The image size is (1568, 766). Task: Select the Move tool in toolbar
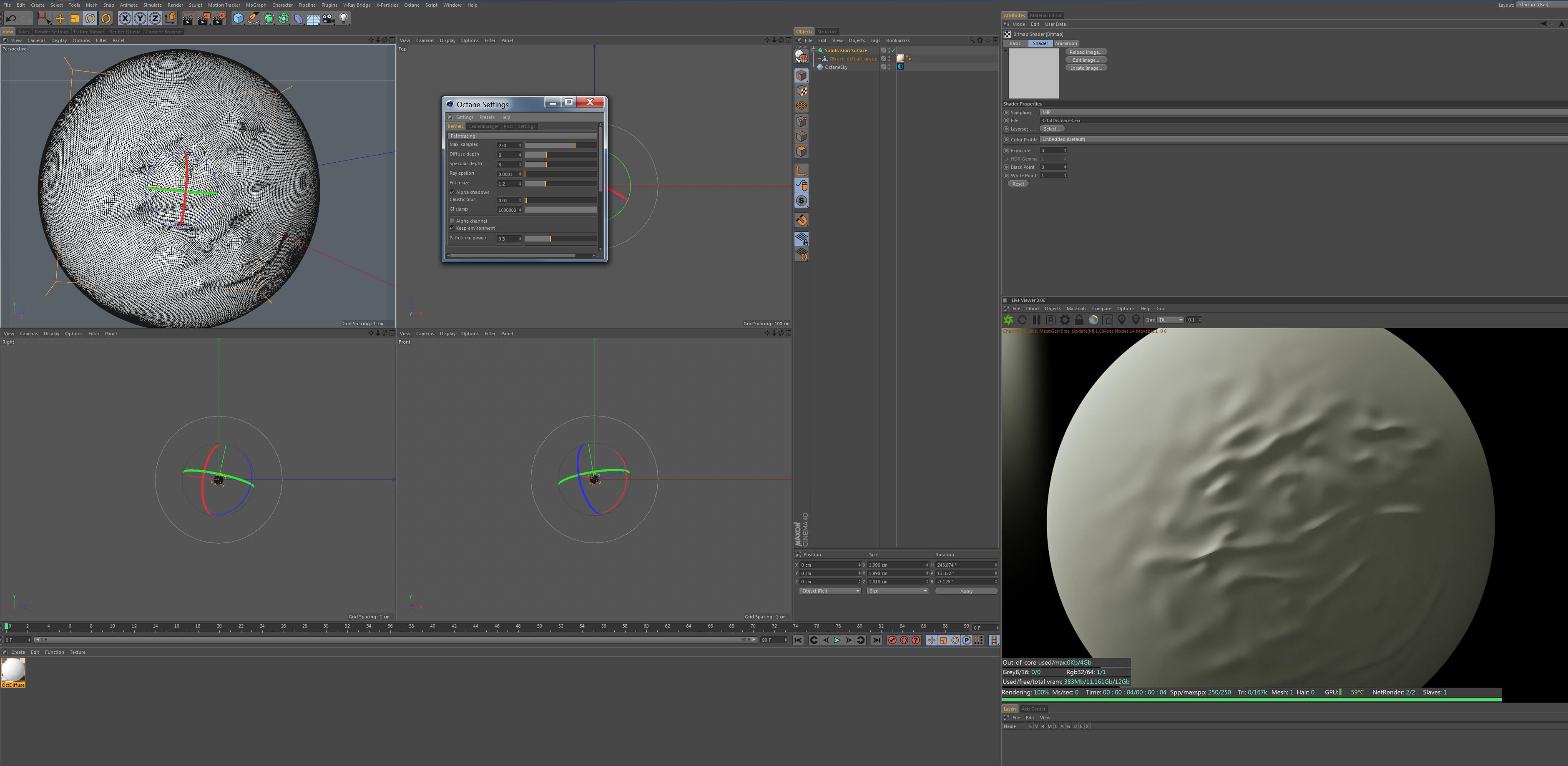click(60, 19)
